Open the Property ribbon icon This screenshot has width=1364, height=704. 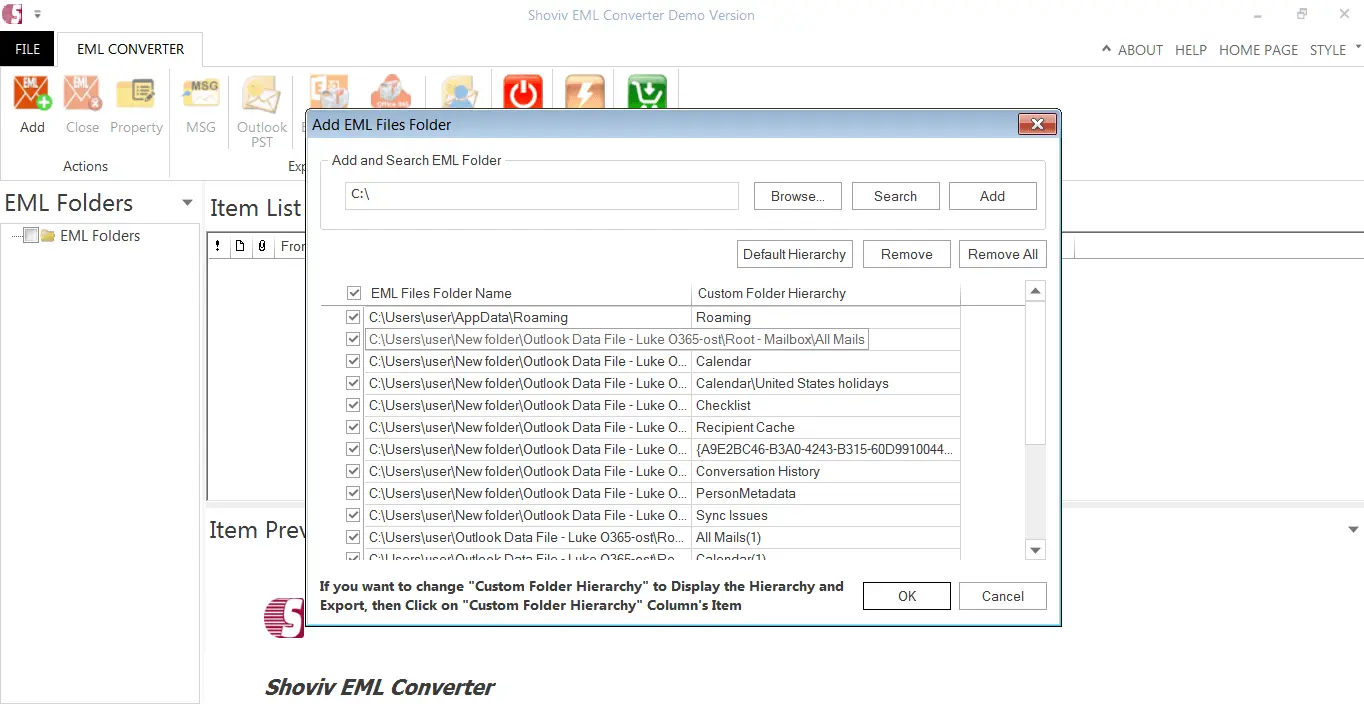click(136, 93)
